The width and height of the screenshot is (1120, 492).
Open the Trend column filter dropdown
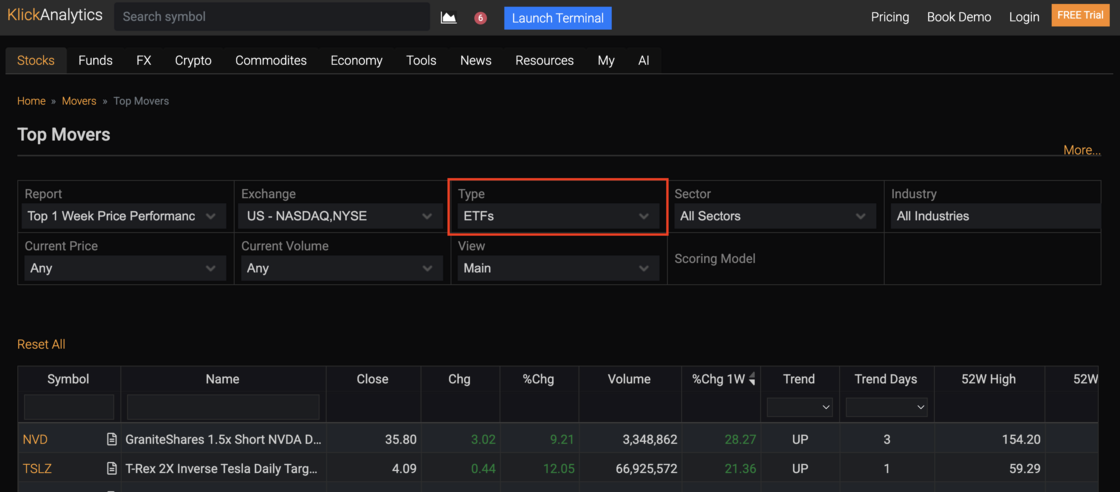pos(799,407)
